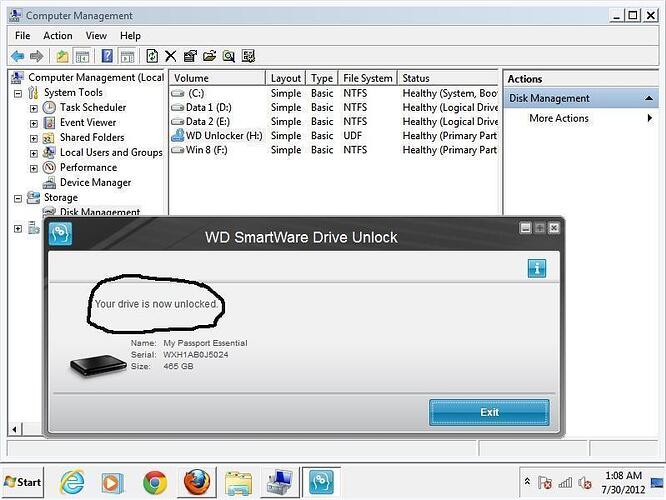This screenshot has width=666, height=500.
Task: Click the WD SmartWare logo icon in dialog title
Action: [x=60, y=234]
